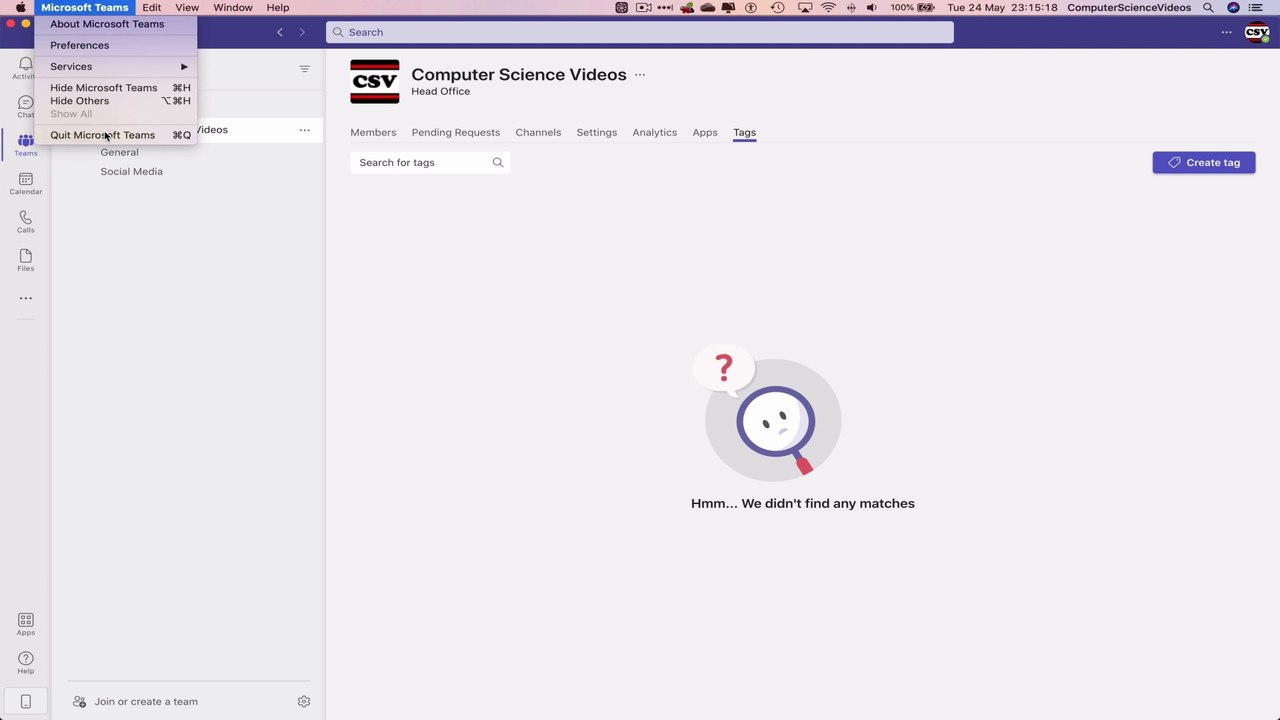
Task: Show more apps ellipsis in sidebar
Action: pyautogui.click(x=25, y=298)
